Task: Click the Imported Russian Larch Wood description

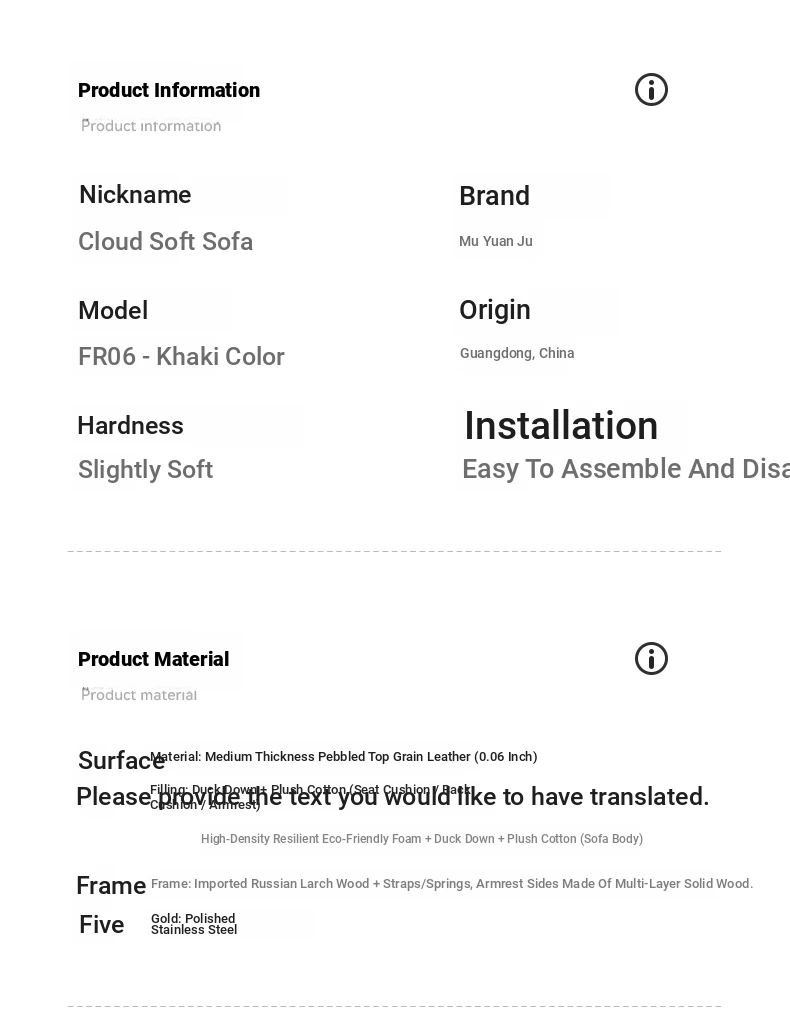Action: click(452, 884)
